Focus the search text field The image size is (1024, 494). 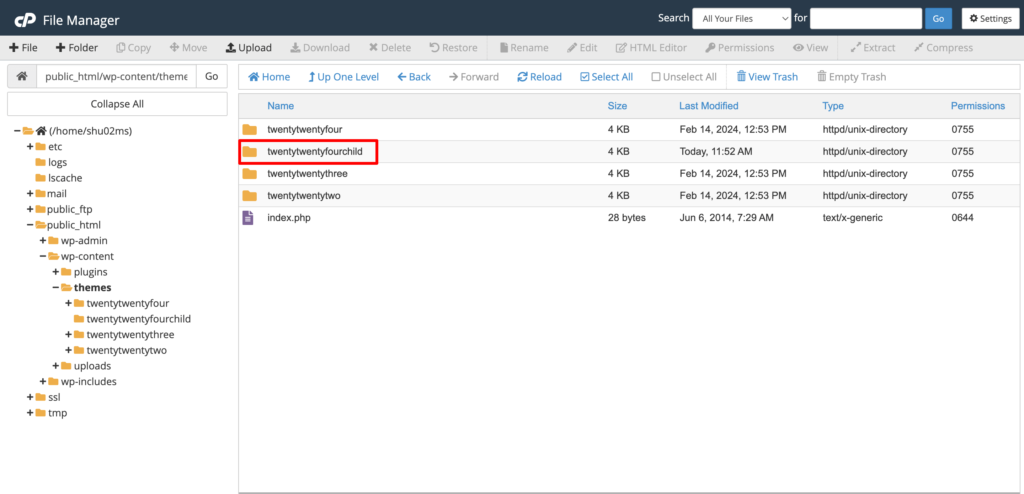pyautogui.click(x=866, y=18)
